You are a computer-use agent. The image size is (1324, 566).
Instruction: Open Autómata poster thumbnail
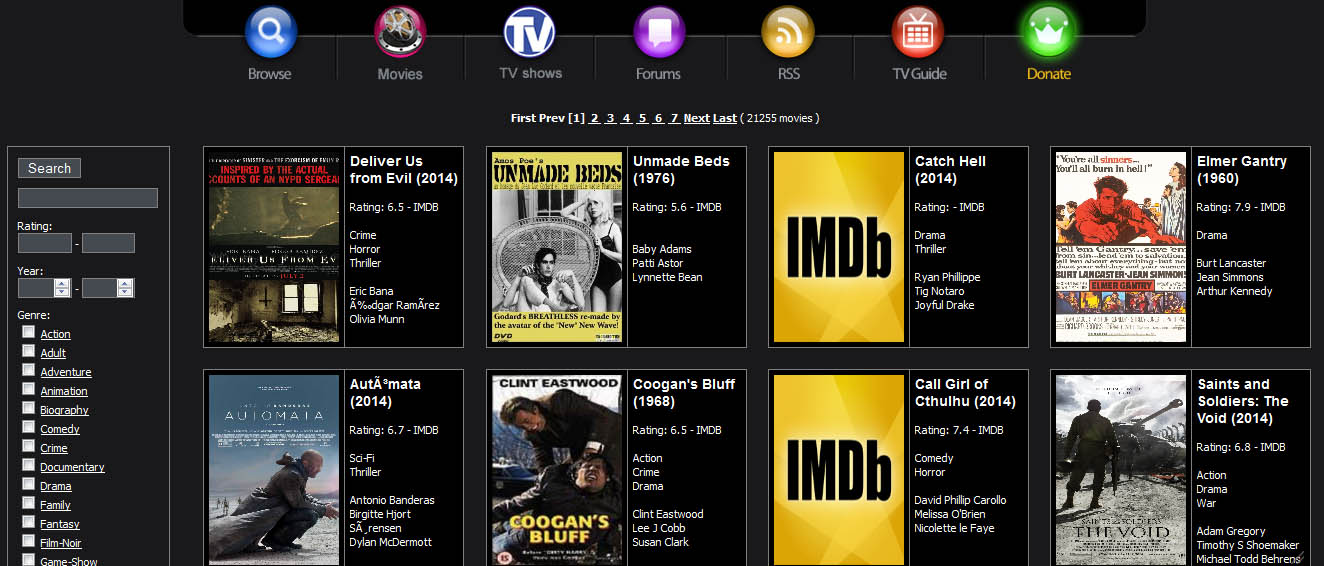(274, 470)
